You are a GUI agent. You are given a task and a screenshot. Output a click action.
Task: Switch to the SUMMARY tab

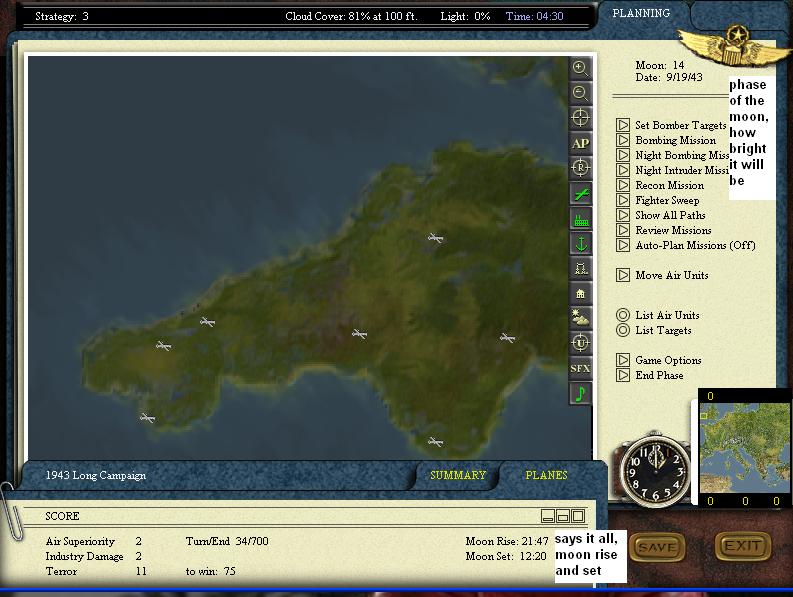(x=458, y=475)
